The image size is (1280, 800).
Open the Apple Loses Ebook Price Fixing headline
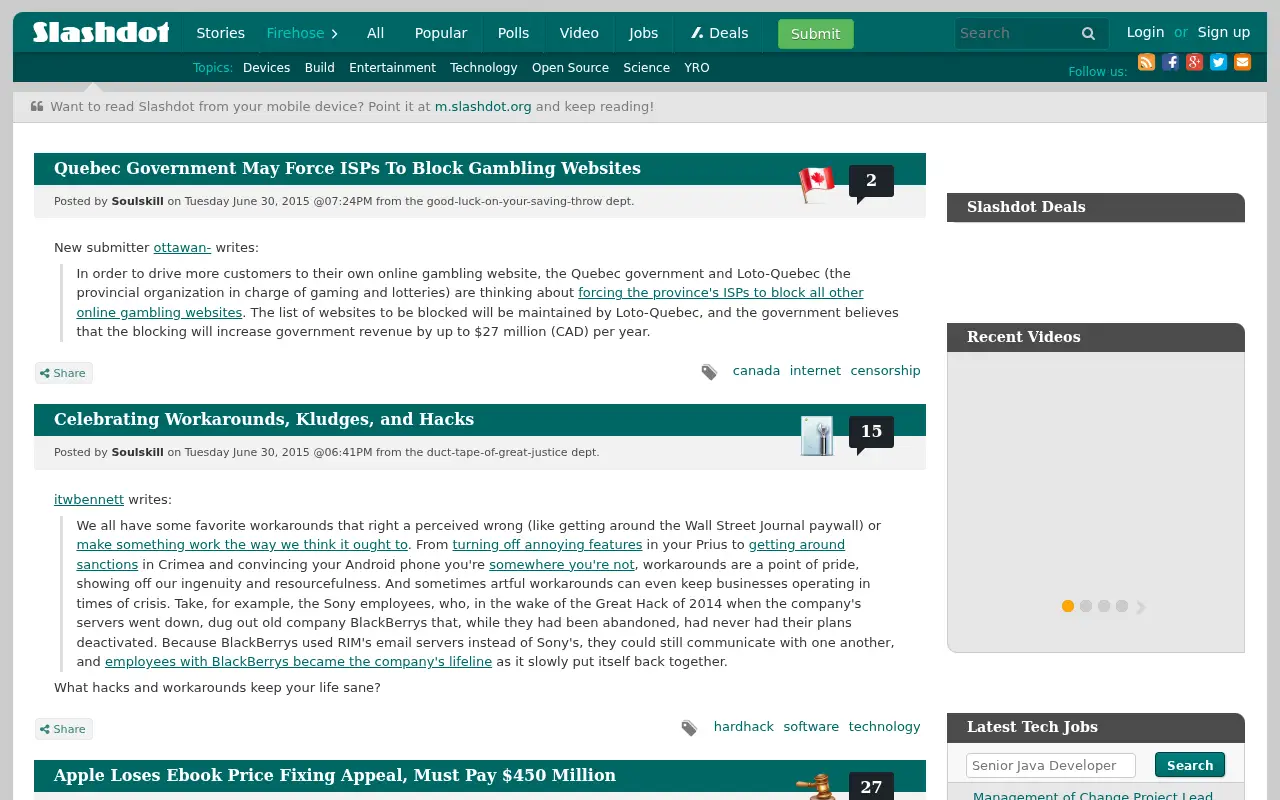click(335, 775)
